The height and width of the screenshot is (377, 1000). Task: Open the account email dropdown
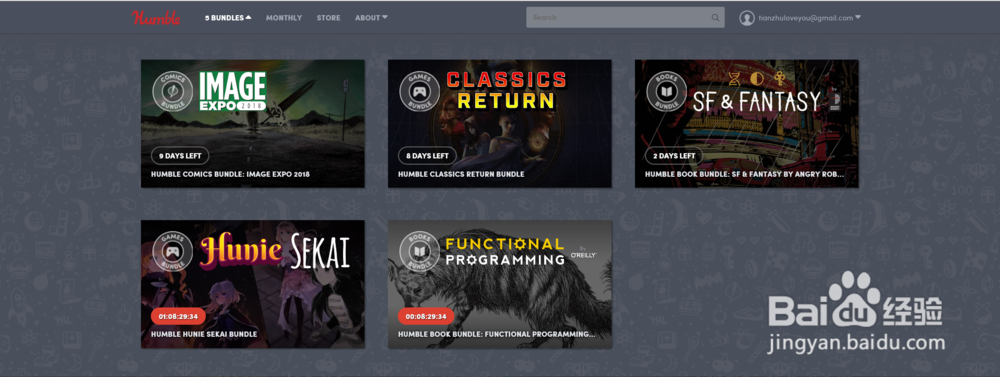pos(809,18)
